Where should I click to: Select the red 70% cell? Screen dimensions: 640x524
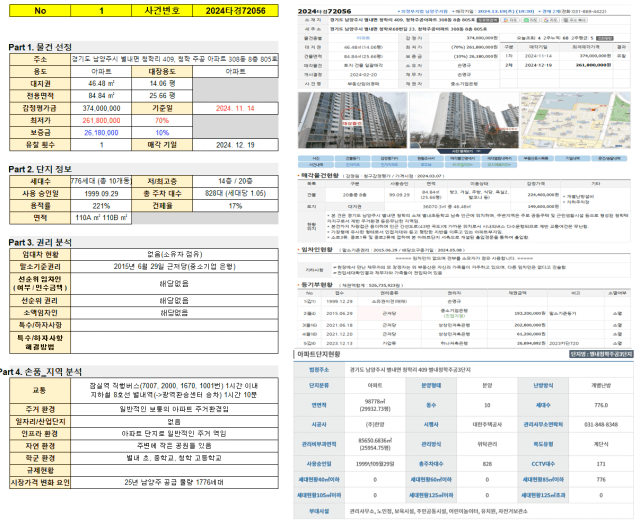point(162,120)
